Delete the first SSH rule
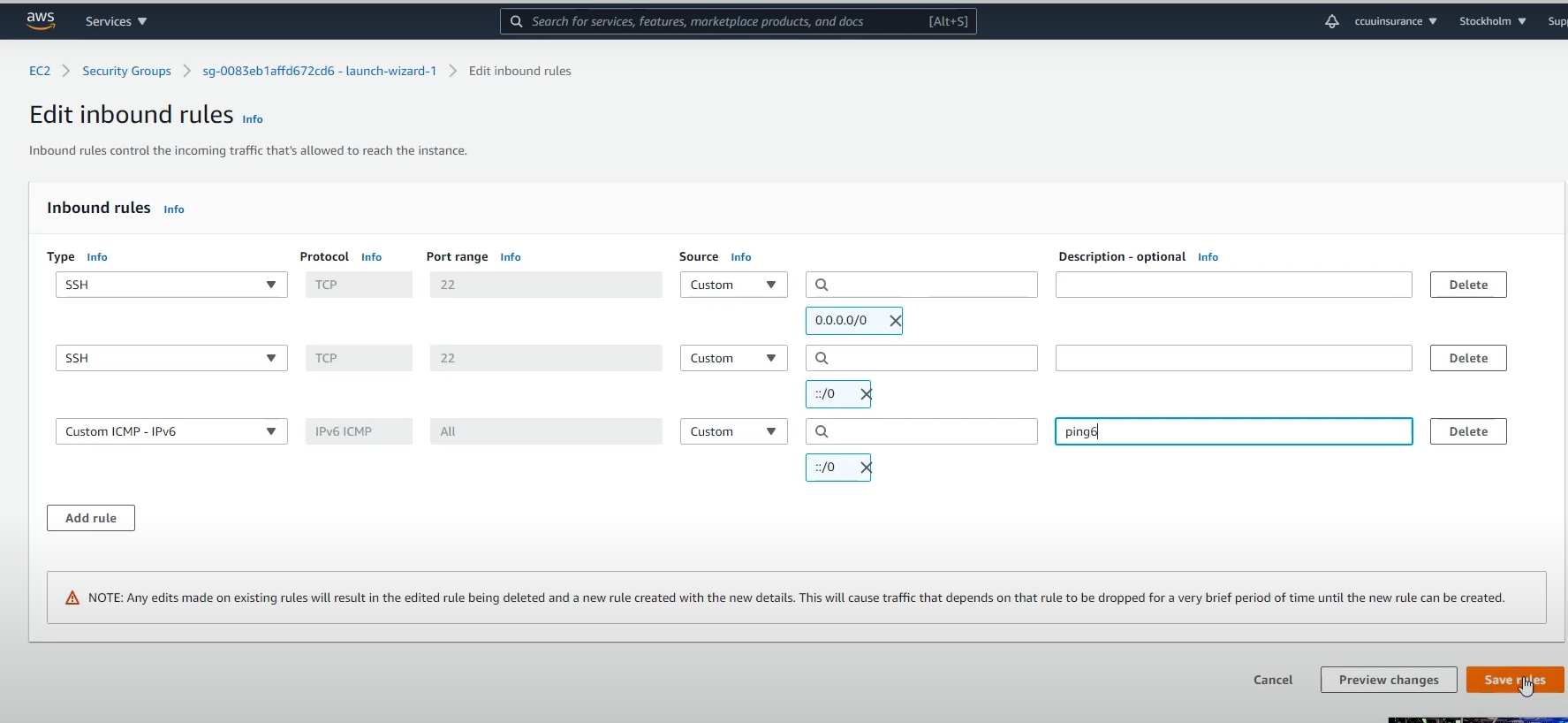The image size is (1568, 723). click(x=1468, y=285)
